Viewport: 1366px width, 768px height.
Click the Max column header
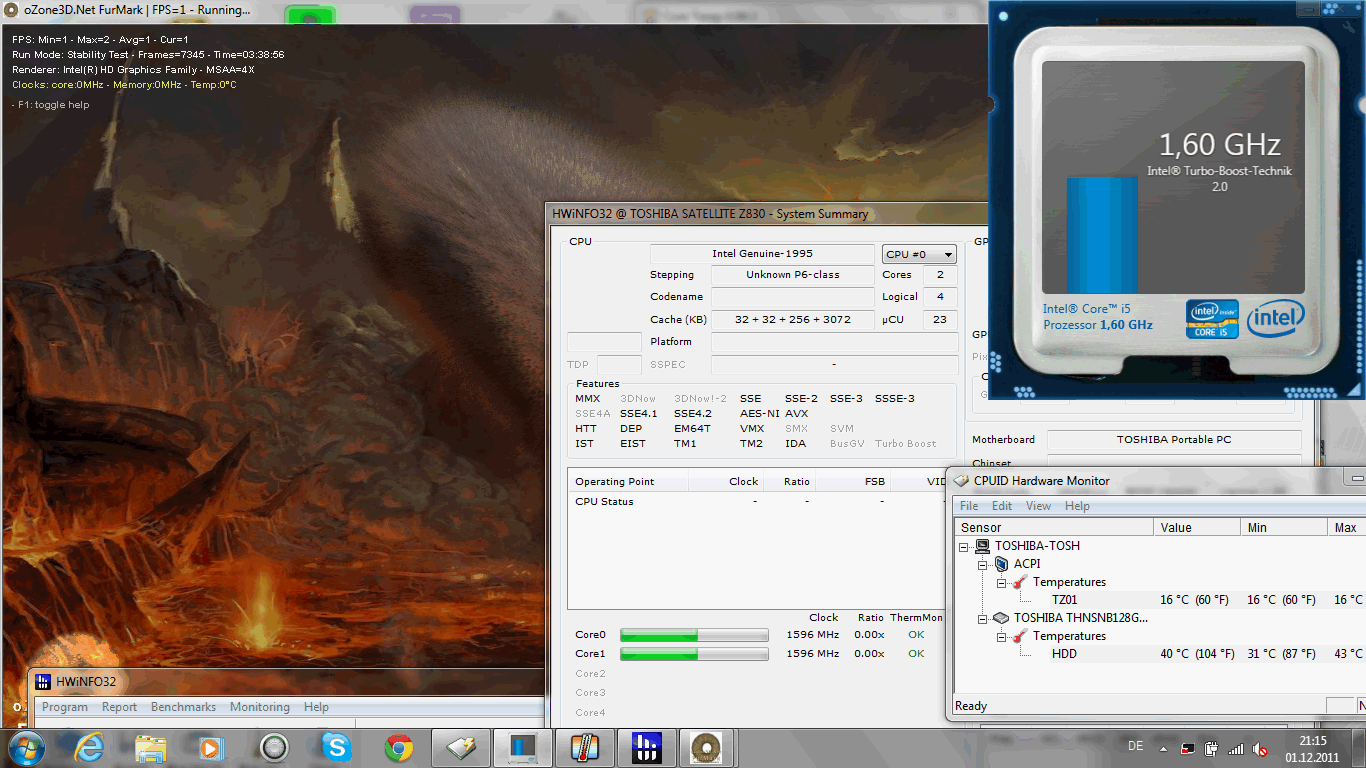pos(1346,528)
